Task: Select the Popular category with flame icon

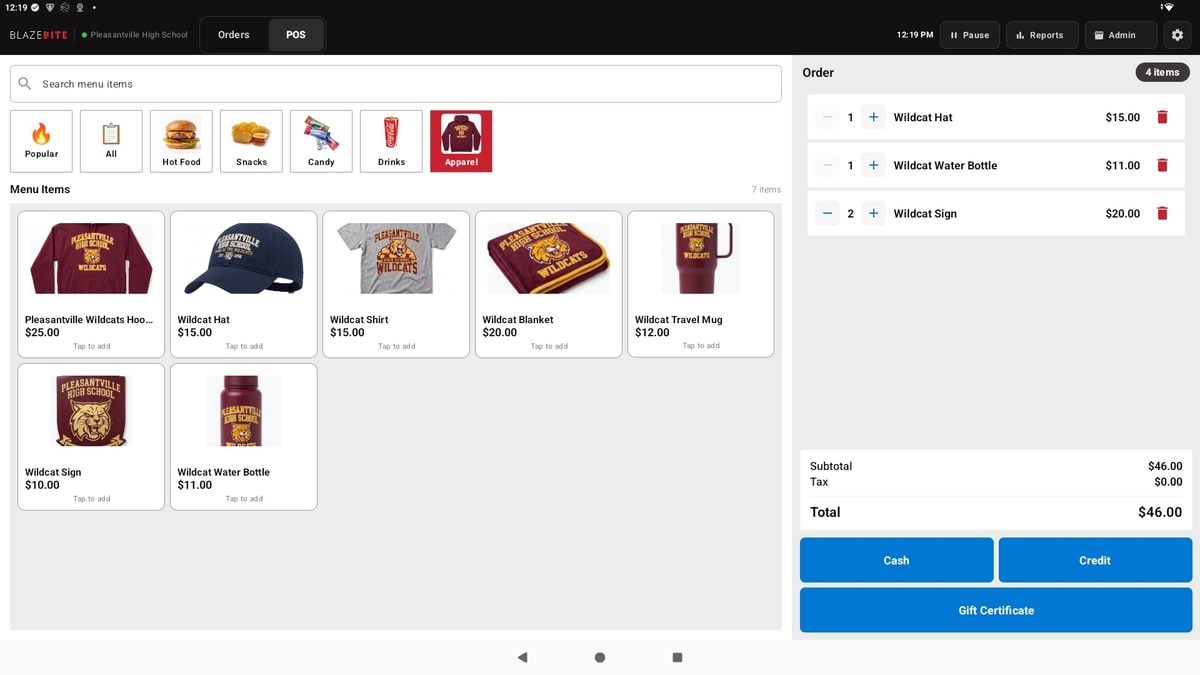Action: [41, 141]
